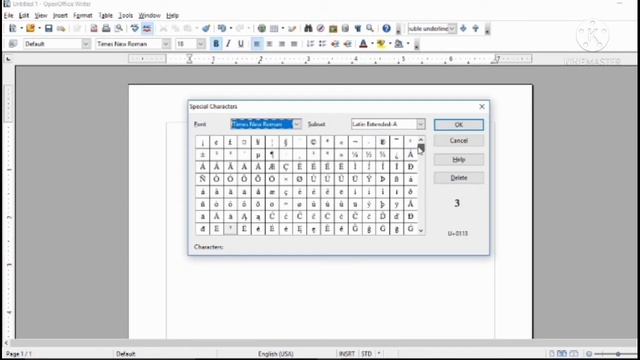Click the Decrease Indent icon
Image resolution: width=640 pixels, height=360 pixels.
click(335, 44)
